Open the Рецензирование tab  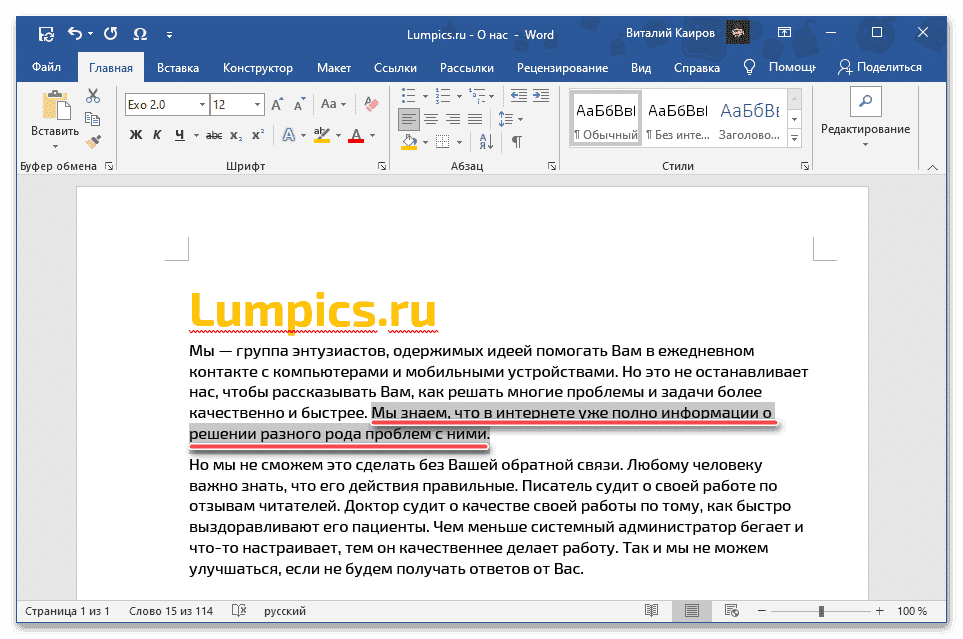point(563,67)
